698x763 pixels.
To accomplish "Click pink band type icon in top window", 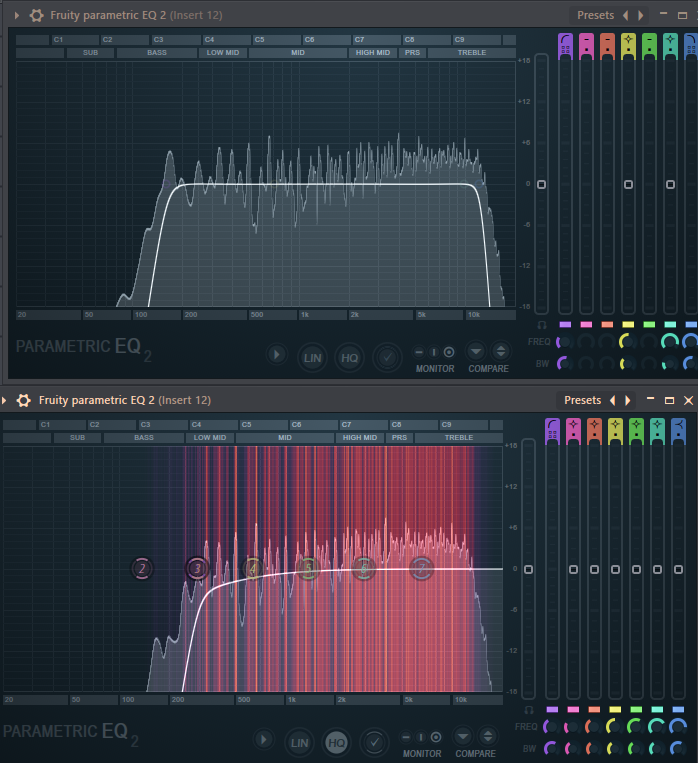I will [x=587, y=46].
